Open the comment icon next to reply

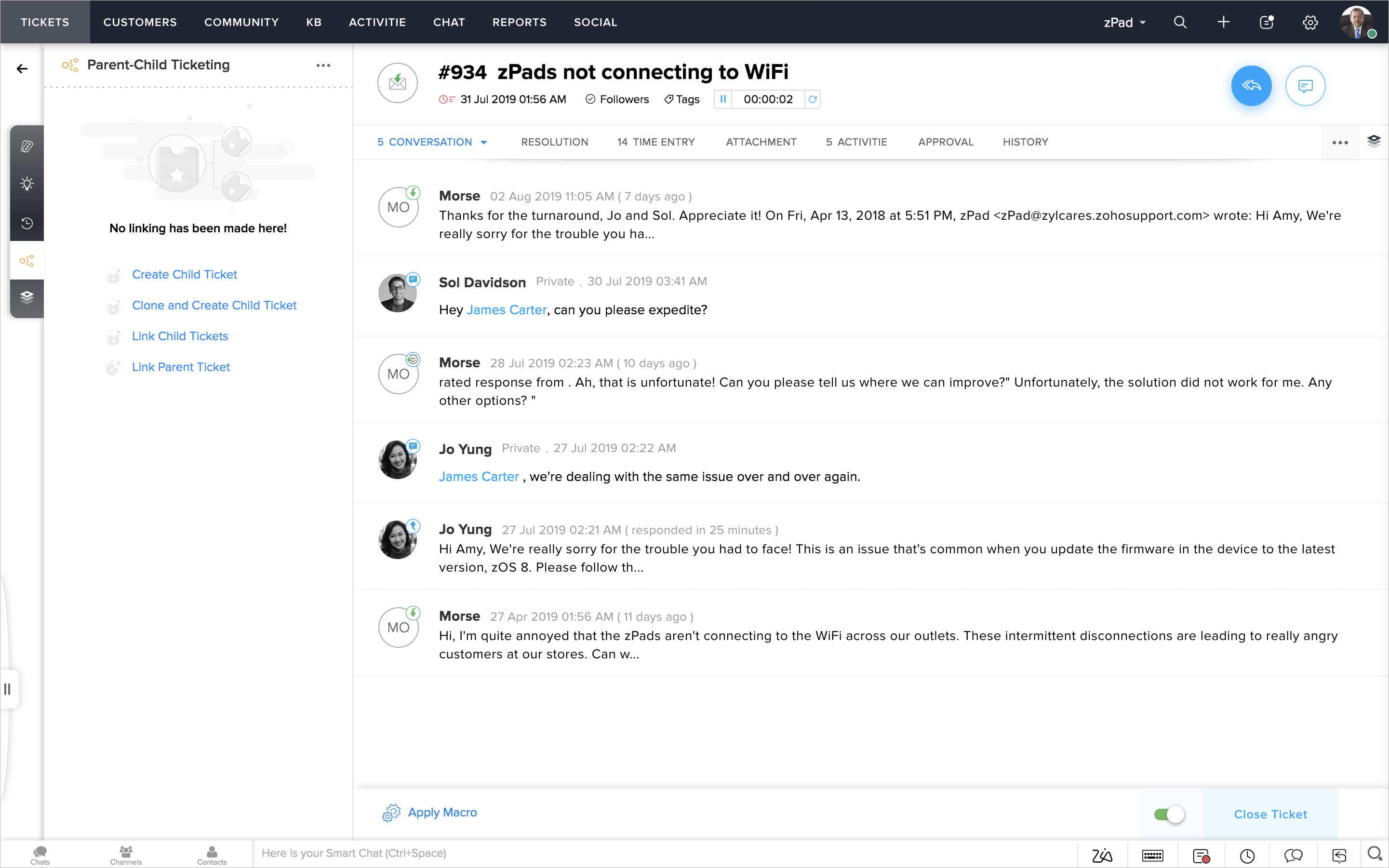[x=1305, y=86]
